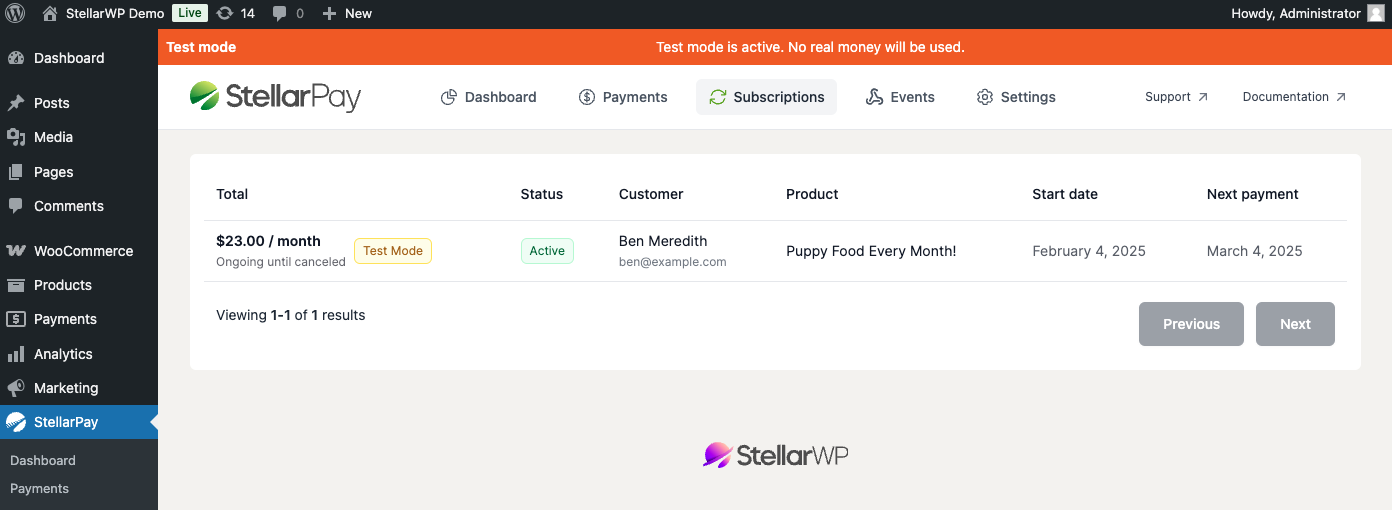Open the Documentation external link
The width and height of the screenshot is (1392, 510).
click(x=1294, y=97)
